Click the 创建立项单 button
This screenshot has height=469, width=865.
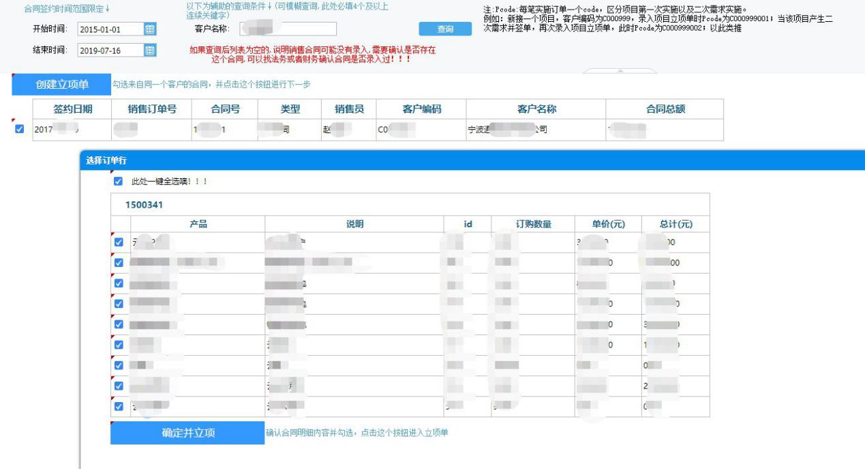coord(61,84)
